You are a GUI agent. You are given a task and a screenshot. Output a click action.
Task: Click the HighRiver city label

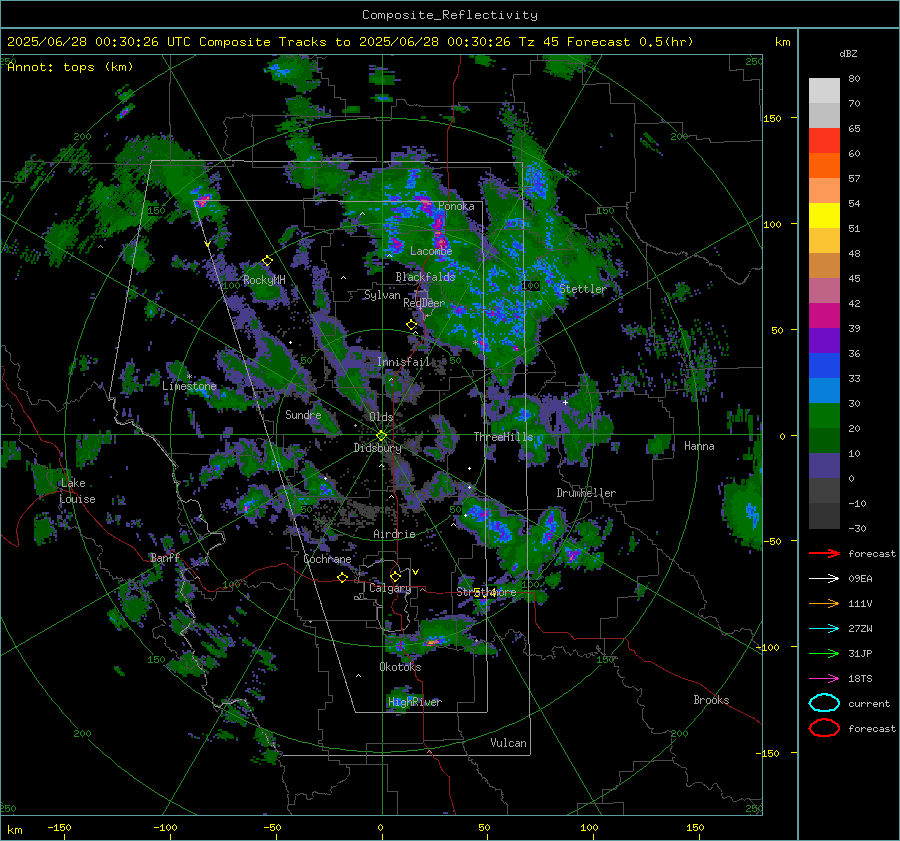[x=415, y=702]
